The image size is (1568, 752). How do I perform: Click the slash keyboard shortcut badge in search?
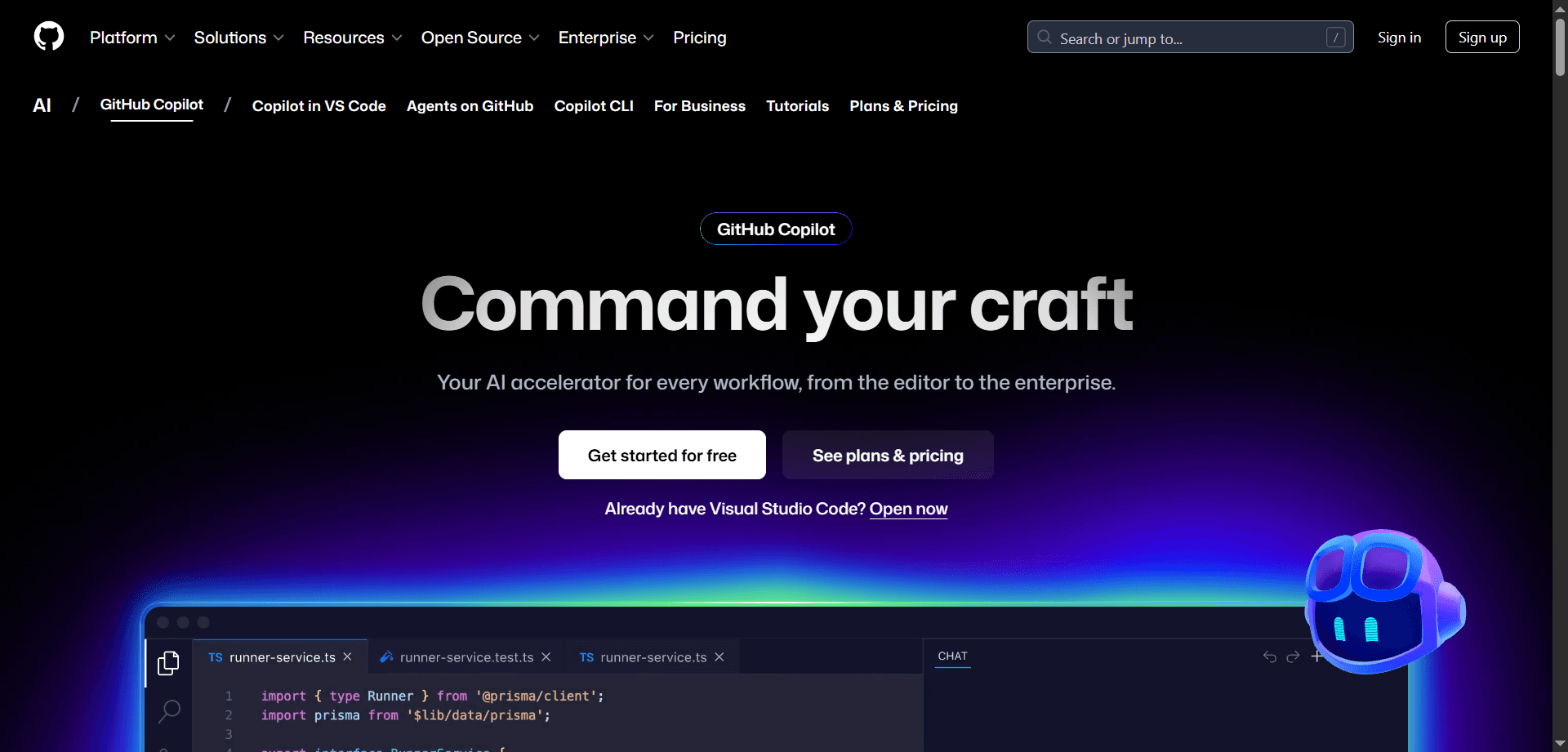click(x=1336, y=37)
